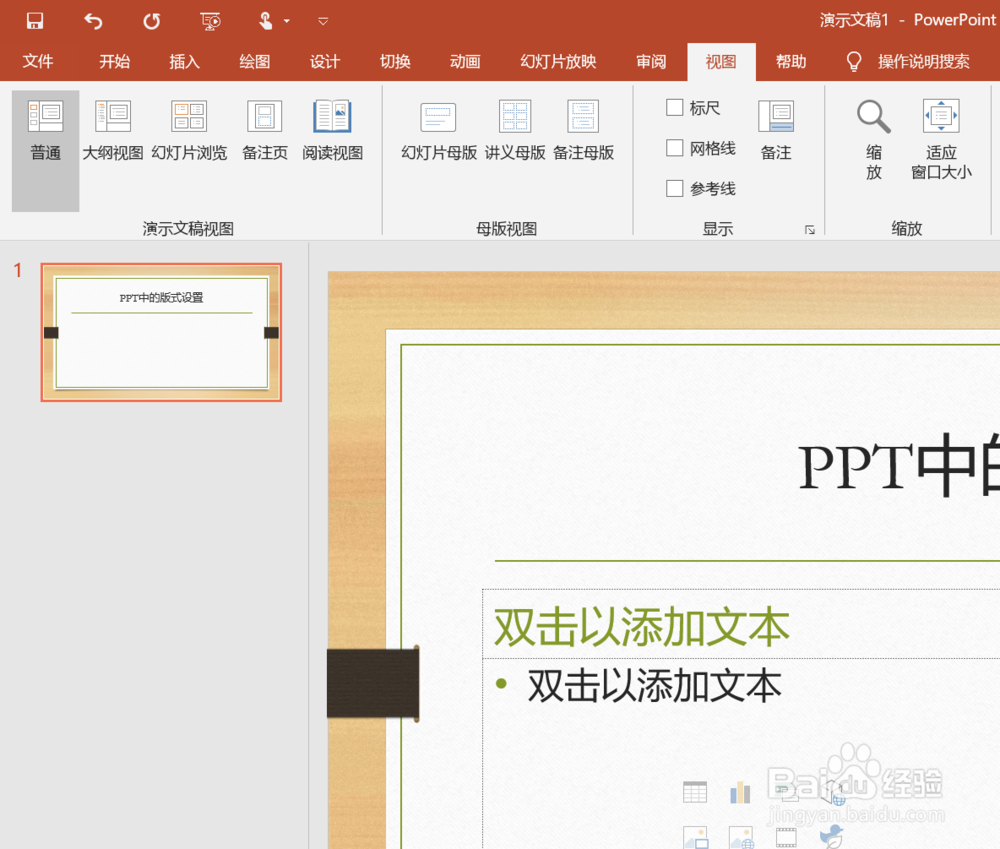Open 显示 group dialog launcher
Image resolution: width=1000 pixels, height=849 pixels.
pos(810,230)
